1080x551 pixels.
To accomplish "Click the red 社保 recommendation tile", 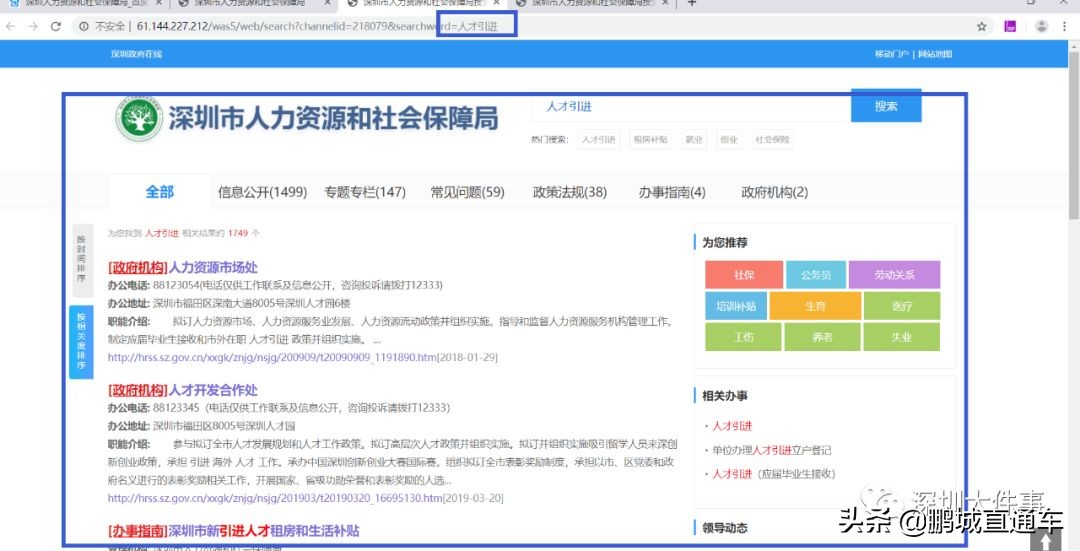I will (x=744, y=275).
